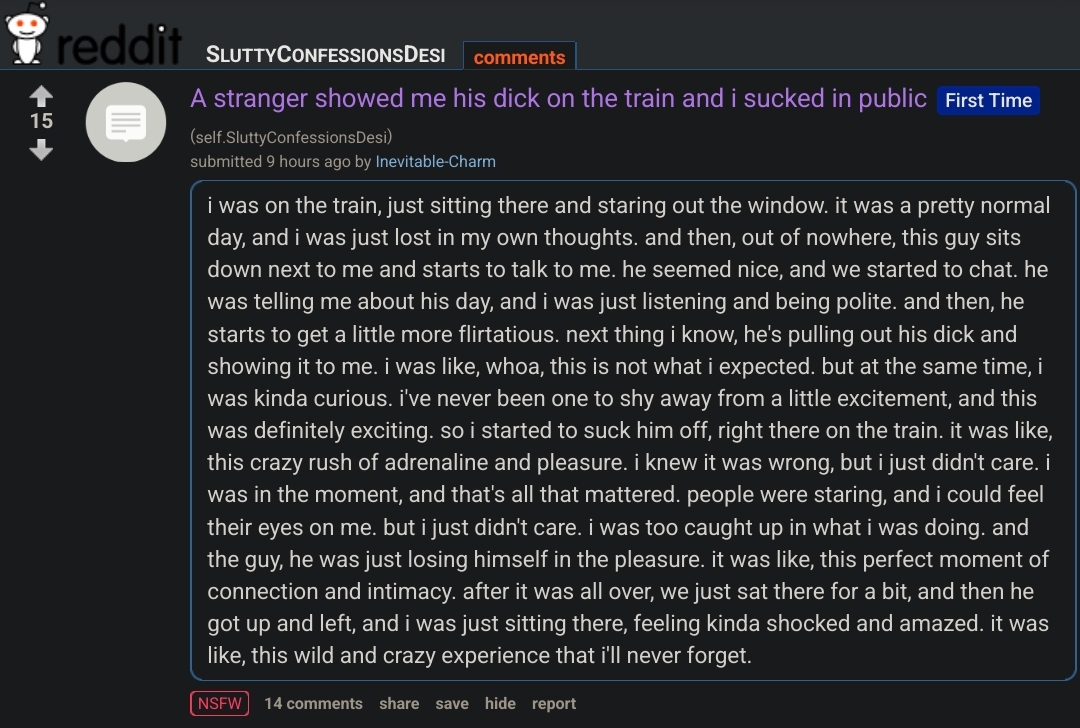This screenshot has width=1080, height=728.
Task: Open the 14 comments link
Action: (313, 704)
